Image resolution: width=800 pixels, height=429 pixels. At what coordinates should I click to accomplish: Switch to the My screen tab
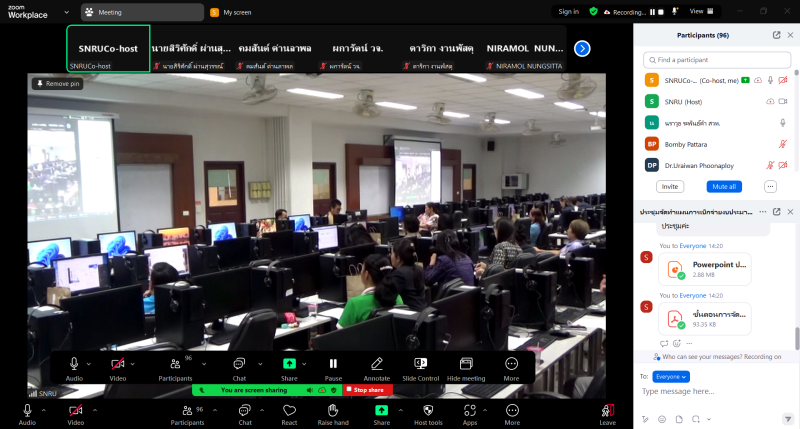231,12
